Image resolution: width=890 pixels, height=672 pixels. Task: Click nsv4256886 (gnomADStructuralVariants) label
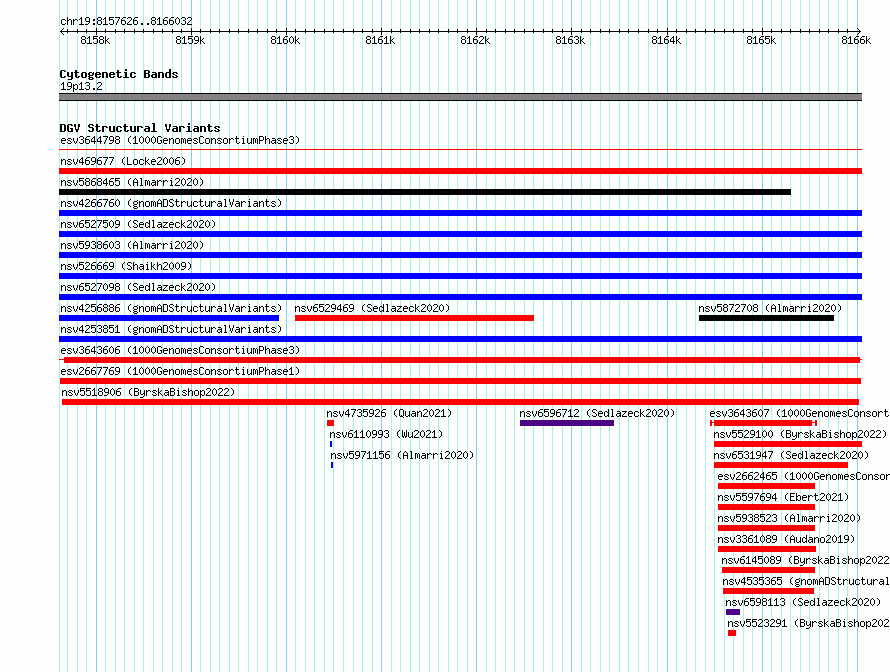171,308
